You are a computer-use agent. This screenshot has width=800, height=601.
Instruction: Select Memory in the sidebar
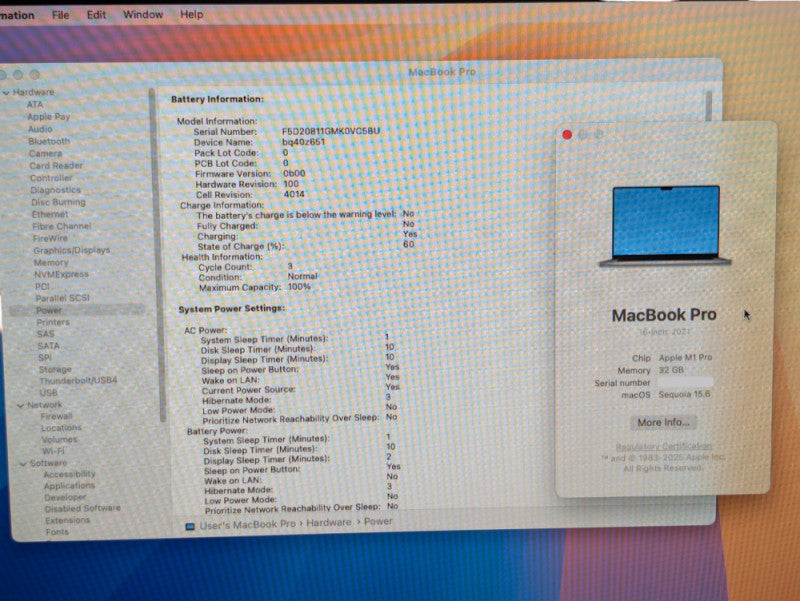(x=51, y=262)
